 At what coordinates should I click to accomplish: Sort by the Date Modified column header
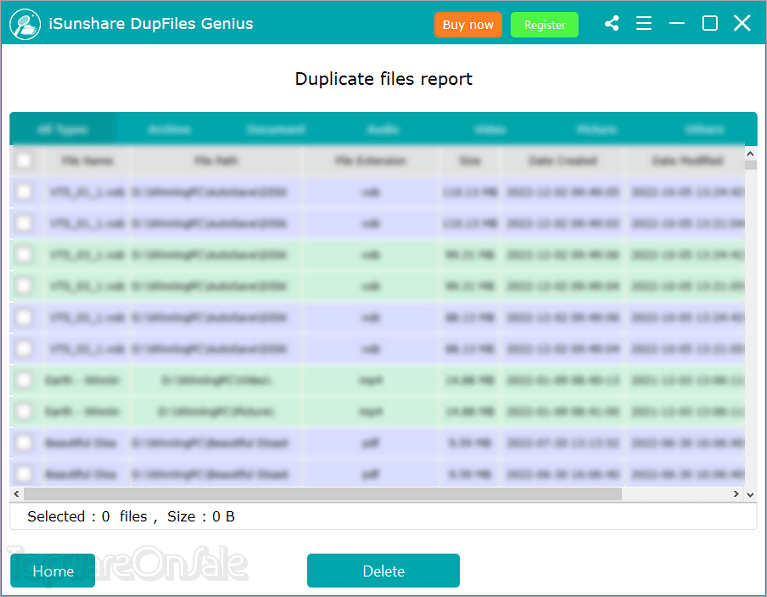686,161
